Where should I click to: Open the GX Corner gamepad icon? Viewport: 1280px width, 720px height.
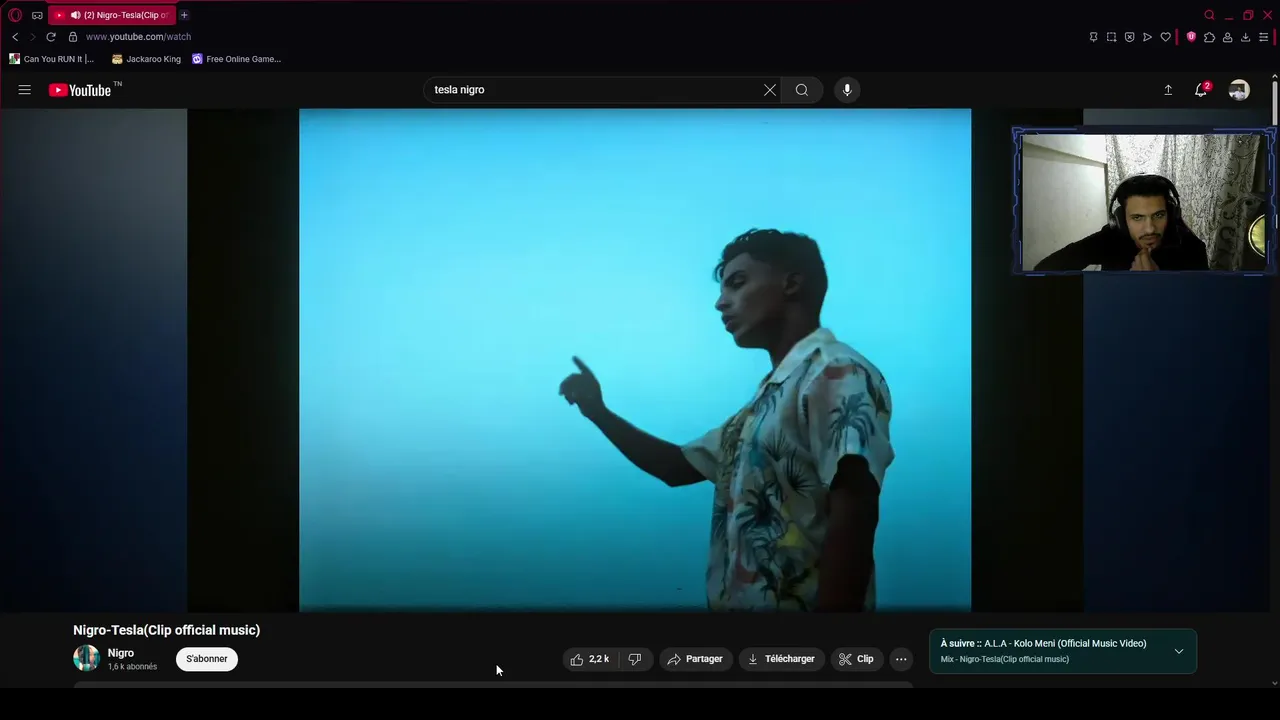click(37, 15)
